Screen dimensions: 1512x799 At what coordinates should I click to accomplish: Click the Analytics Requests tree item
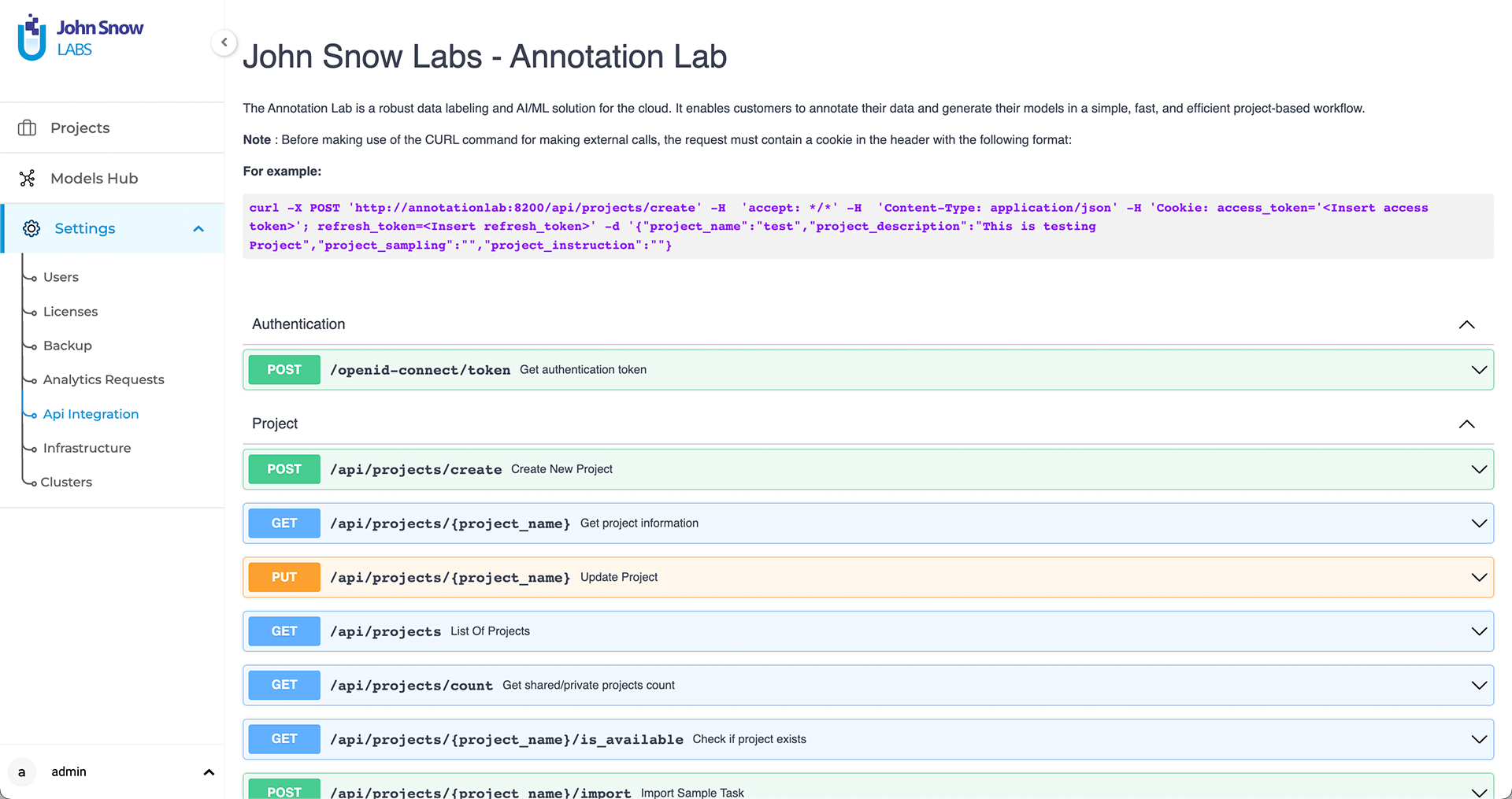[x=104, y=379]
